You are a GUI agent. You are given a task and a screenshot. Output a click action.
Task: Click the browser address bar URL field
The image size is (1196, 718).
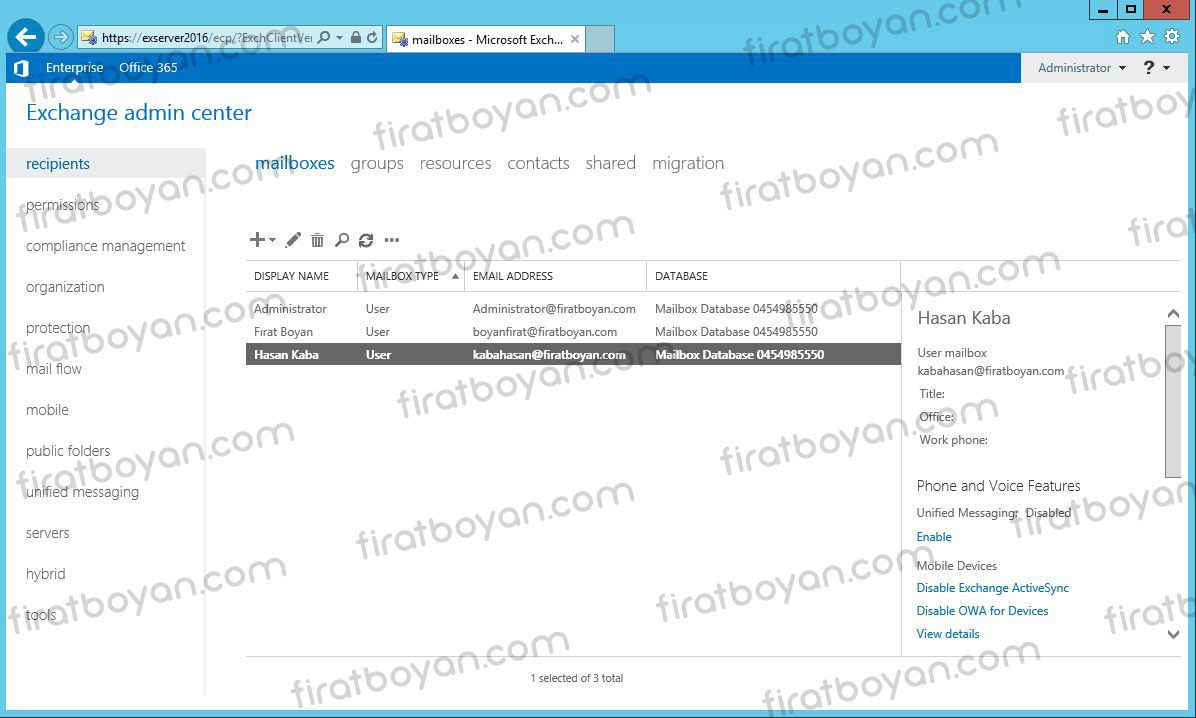click(x=206, y=37)
